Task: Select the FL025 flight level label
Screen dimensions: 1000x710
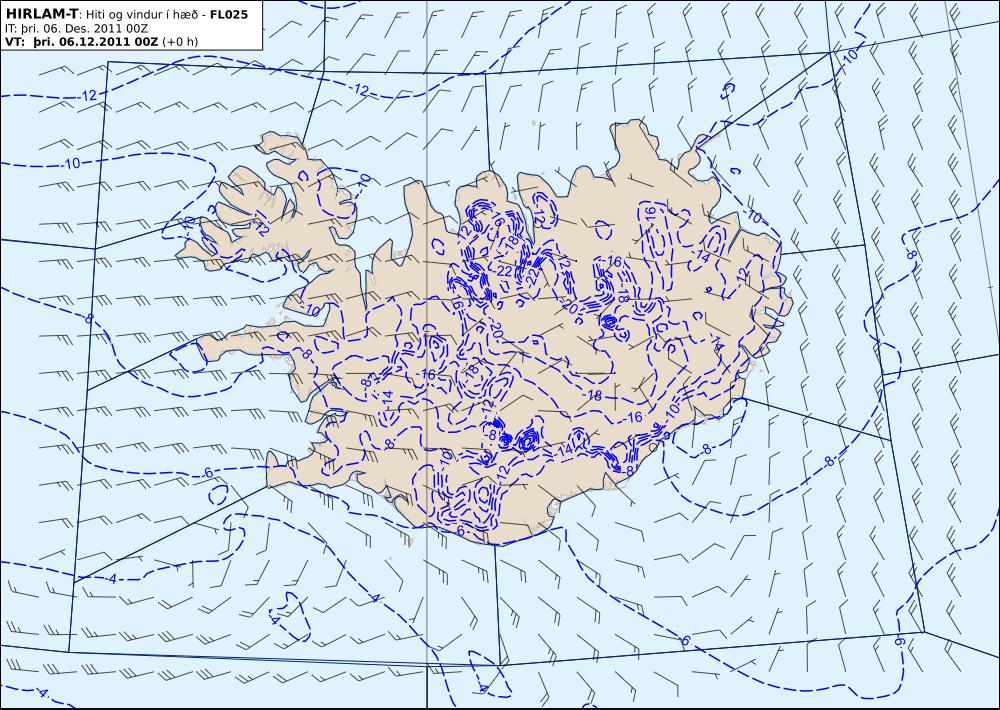Action: (x=228, y=14)
